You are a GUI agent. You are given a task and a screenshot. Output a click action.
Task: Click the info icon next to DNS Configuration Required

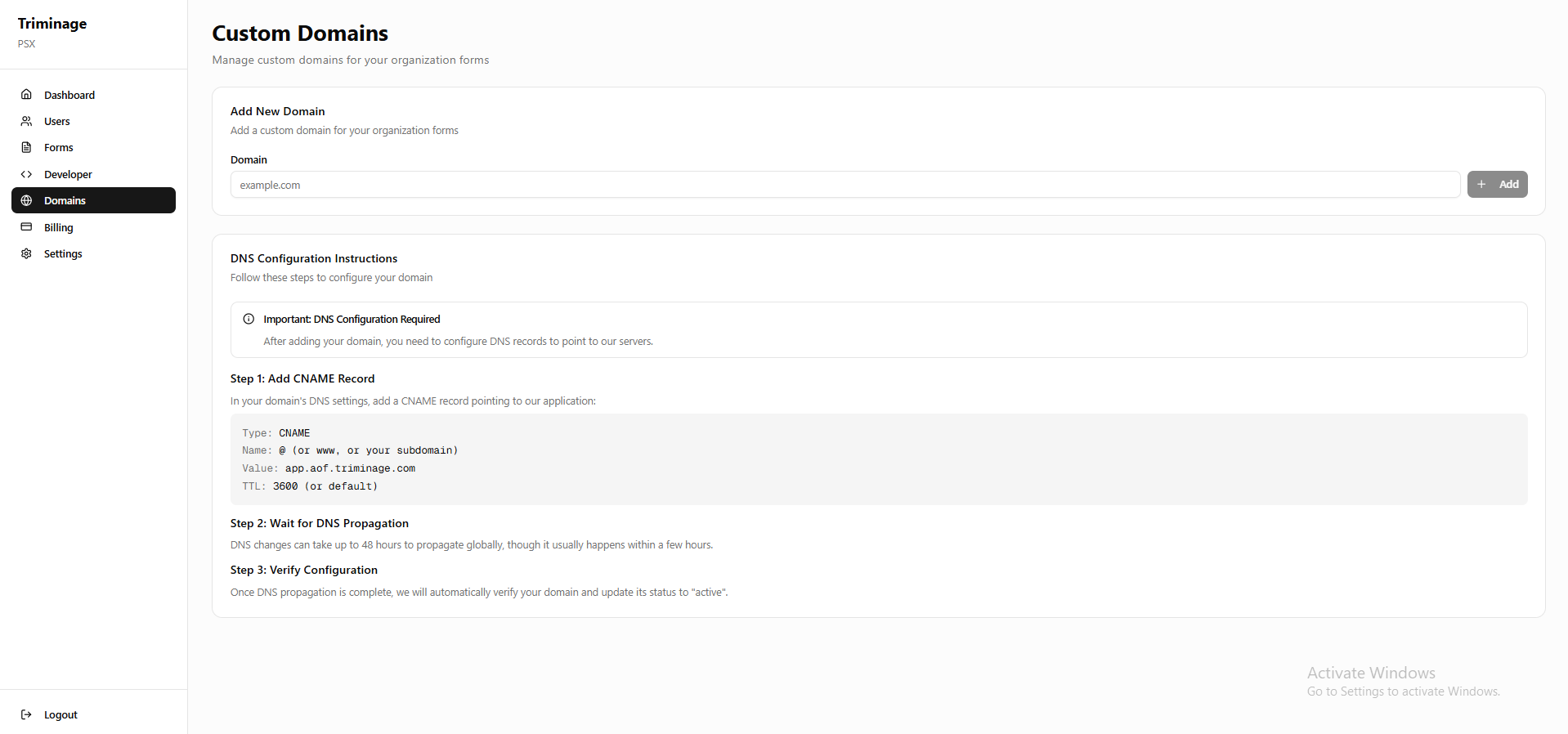tap(248, 319)
